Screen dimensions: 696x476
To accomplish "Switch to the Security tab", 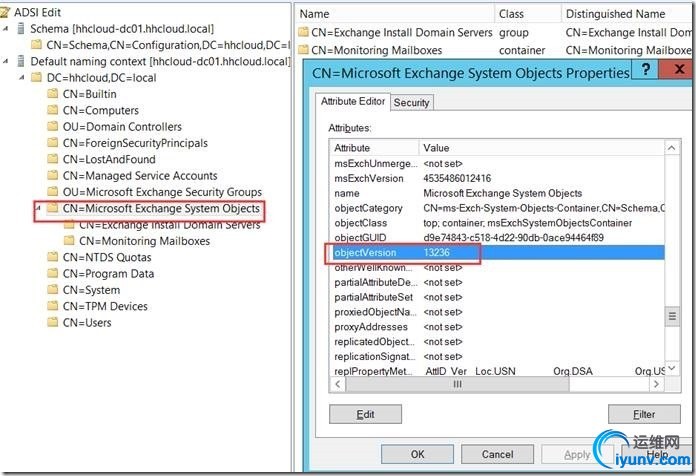I will click(x=411, y=103).
